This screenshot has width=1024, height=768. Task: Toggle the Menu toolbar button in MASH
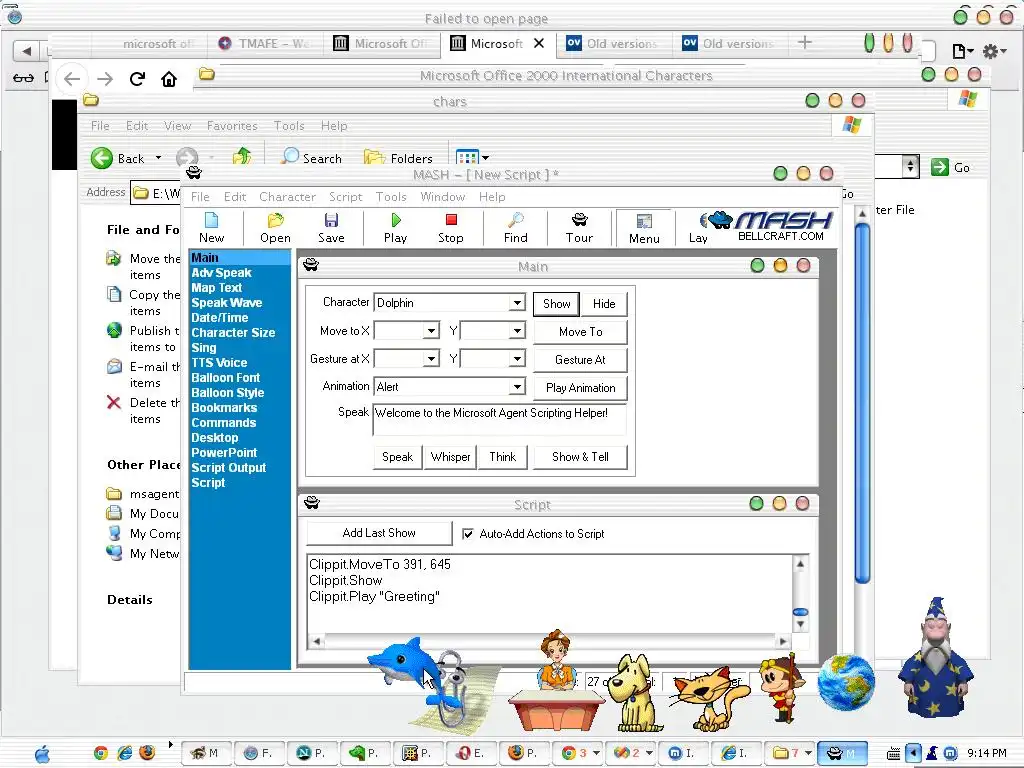644,229
